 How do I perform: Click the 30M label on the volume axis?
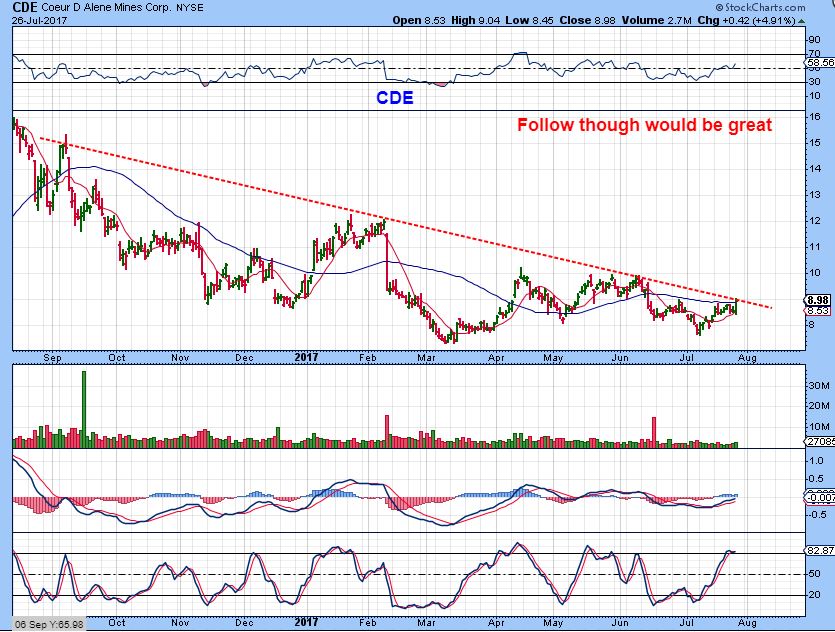[x=820, y=386]
